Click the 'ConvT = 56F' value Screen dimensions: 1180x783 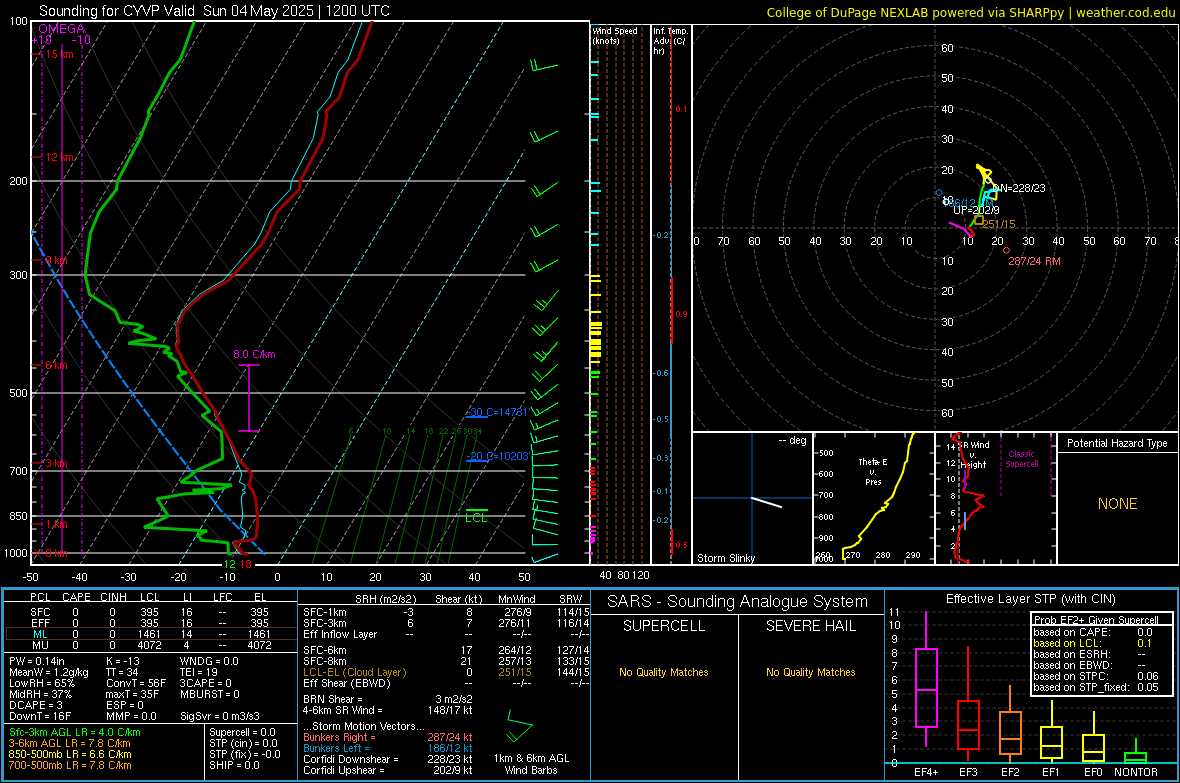[x=136, y=684]
